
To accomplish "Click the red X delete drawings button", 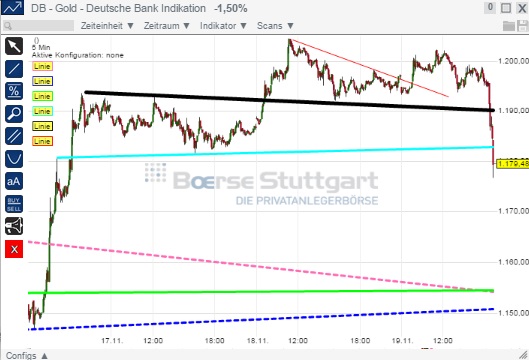I will pos(14,249).
